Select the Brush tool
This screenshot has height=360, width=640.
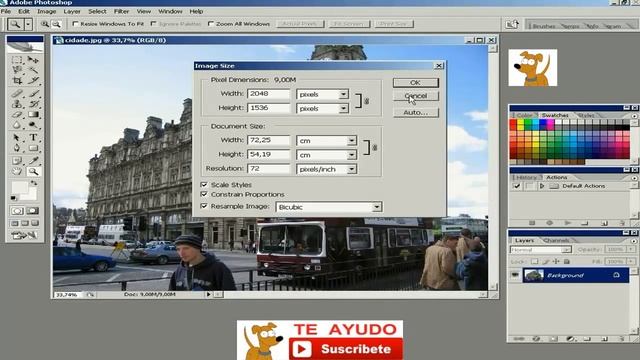[33, 94]
